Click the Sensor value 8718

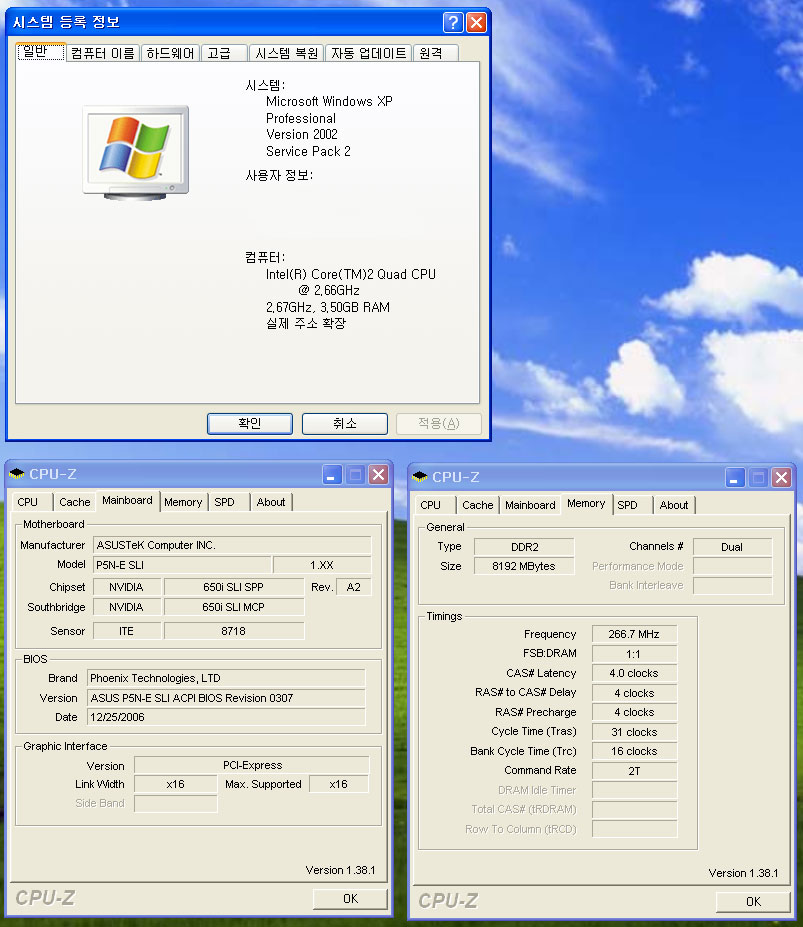(x=234, y=631)
